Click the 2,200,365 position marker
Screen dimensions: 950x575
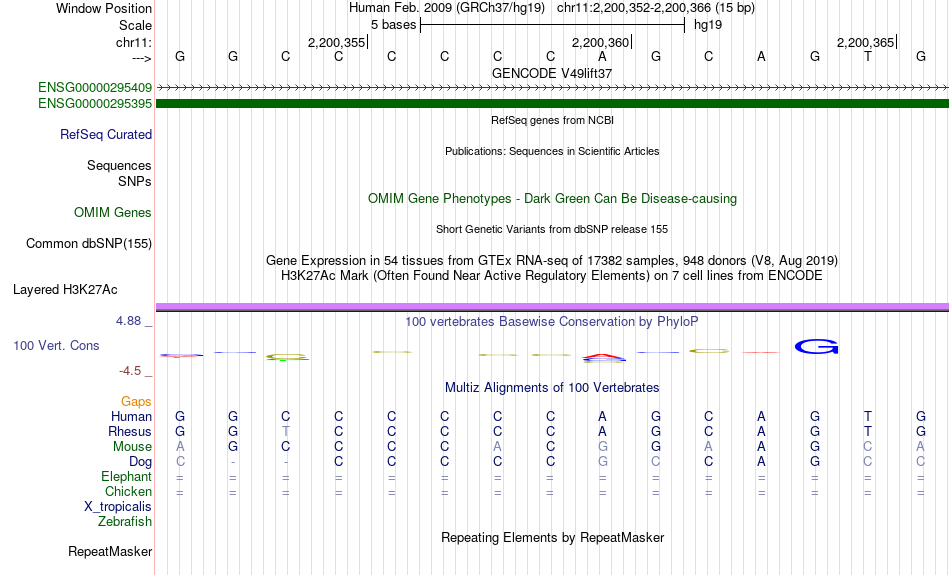[866, 42]
